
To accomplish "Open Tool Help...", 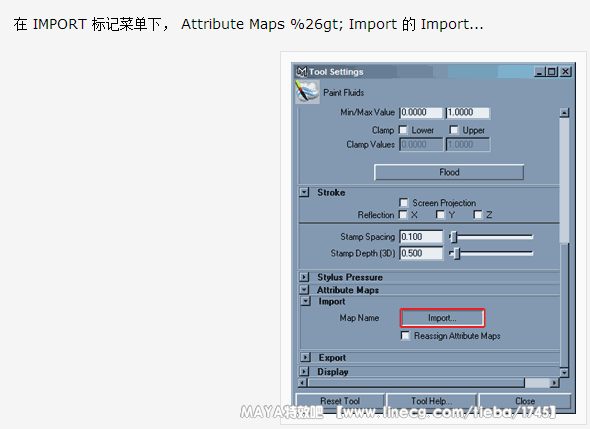I will click(x=431, y=401).
